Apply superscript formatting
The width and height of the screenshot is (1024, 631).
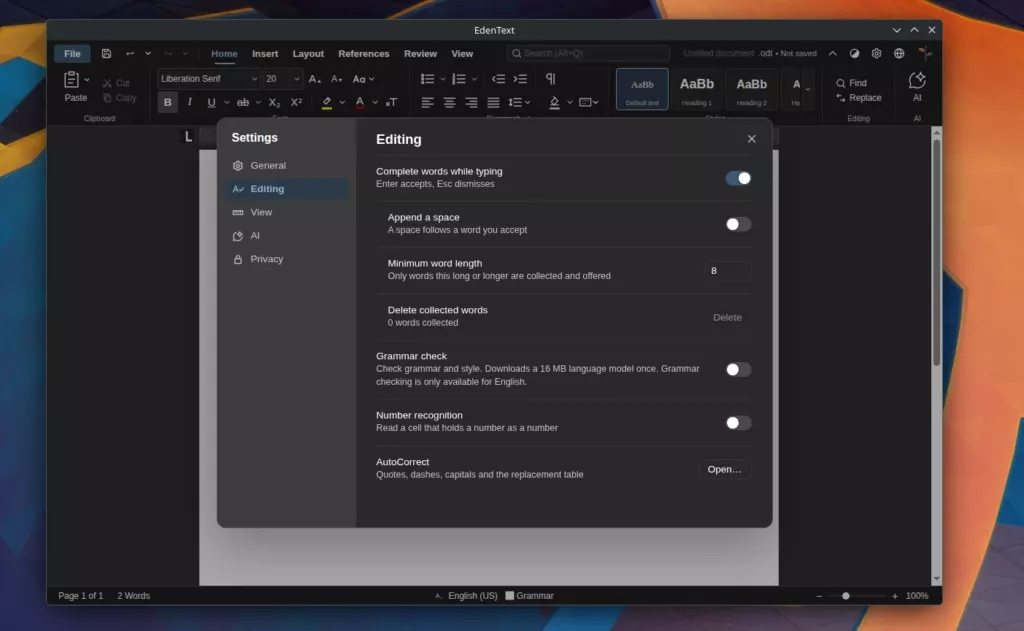[296, 102]
